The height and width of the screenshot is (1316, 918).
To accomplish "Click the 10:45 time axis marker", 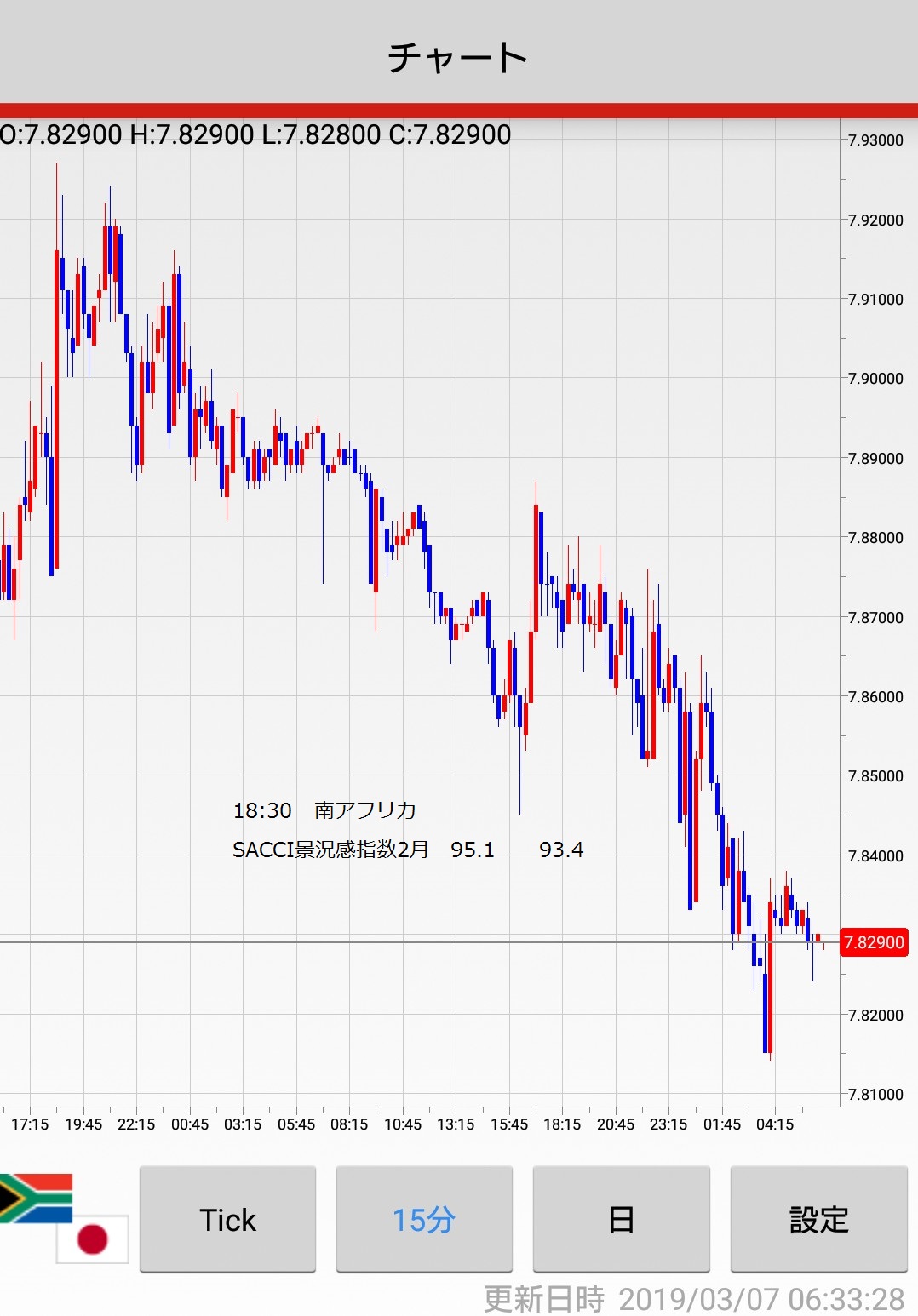I will tap(403, 1124).
